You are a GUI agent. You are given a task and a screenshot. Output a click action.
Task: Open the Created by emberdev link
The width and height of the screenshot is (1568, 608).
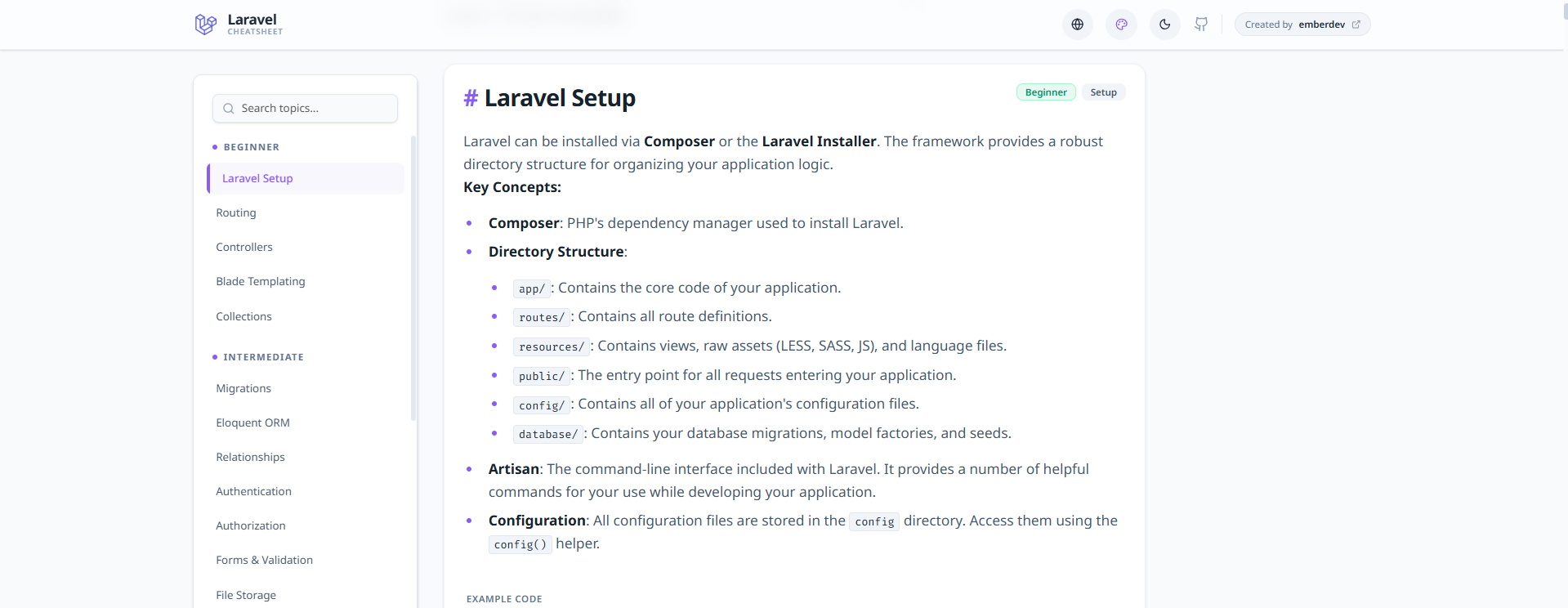click(x=1302, y=24)
